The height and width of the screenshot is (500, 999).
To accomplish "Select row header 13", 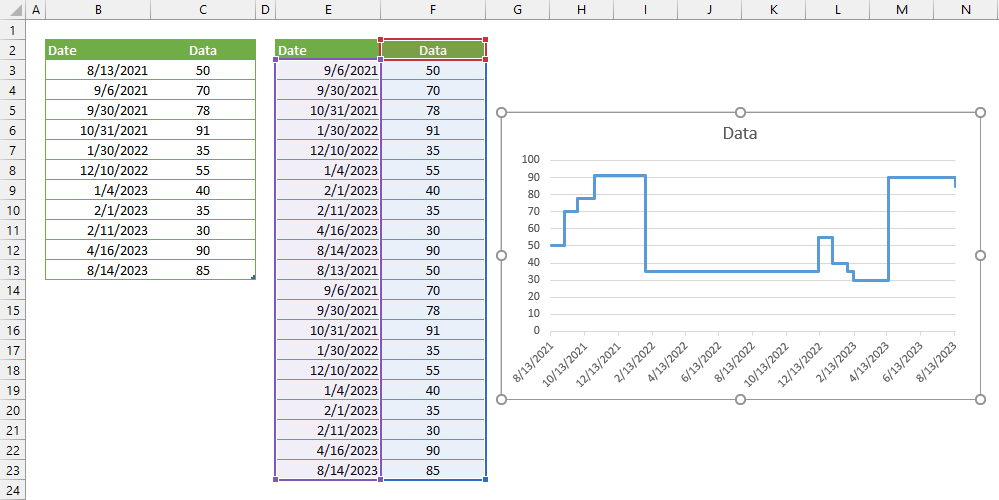I will 12,270.
